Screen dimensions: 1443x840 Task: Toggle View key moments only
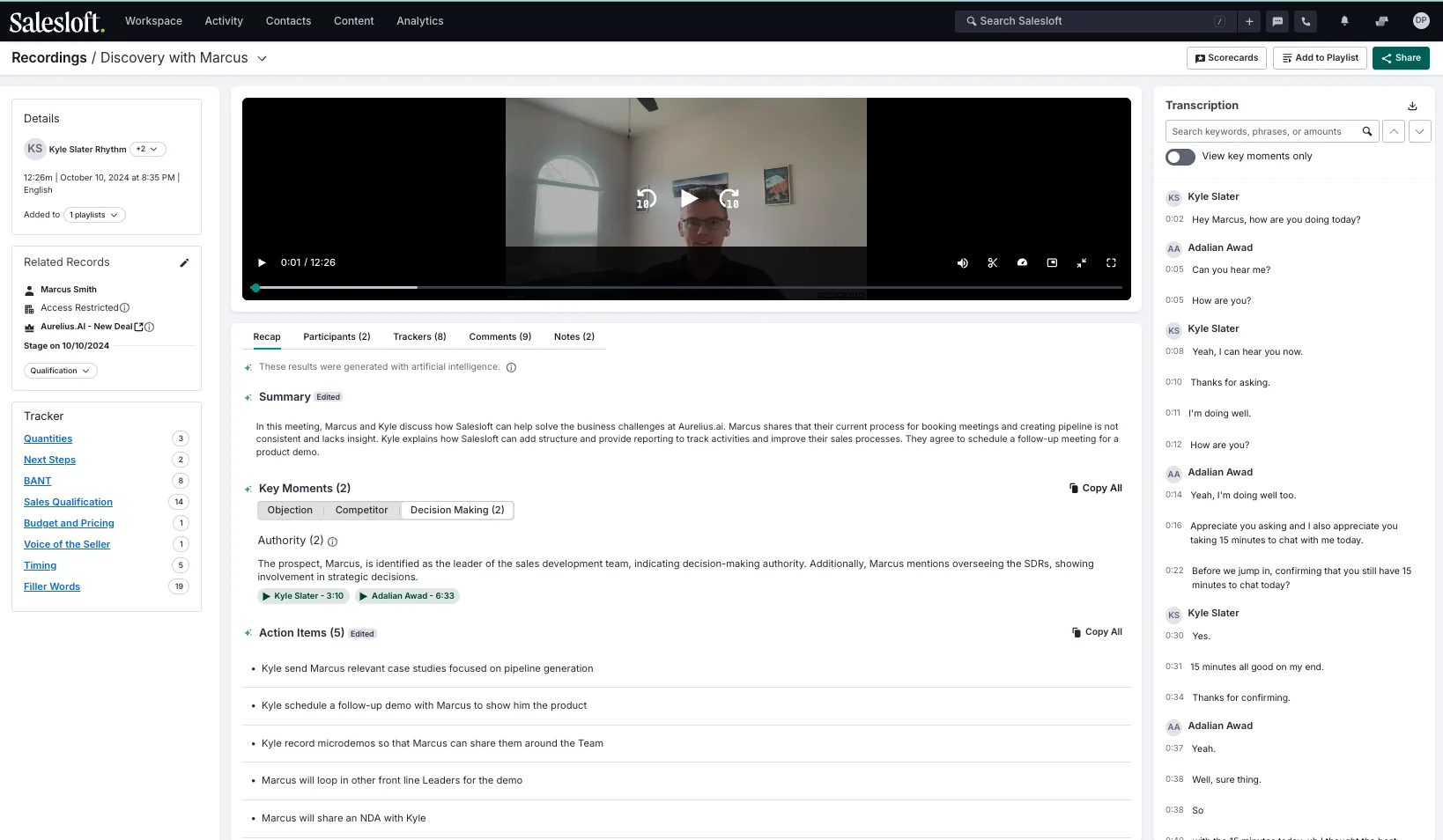(1180, 157)
